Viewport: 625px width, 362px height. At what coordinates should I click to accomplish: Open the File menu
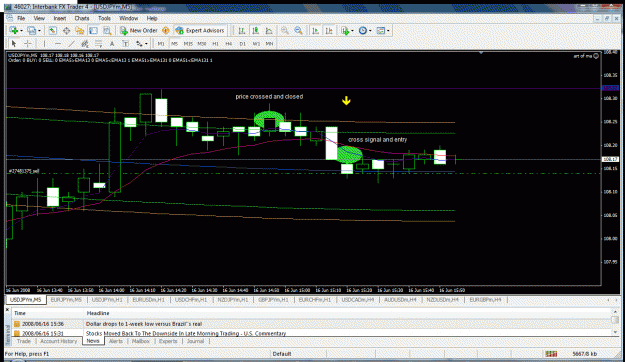[21, 18]
